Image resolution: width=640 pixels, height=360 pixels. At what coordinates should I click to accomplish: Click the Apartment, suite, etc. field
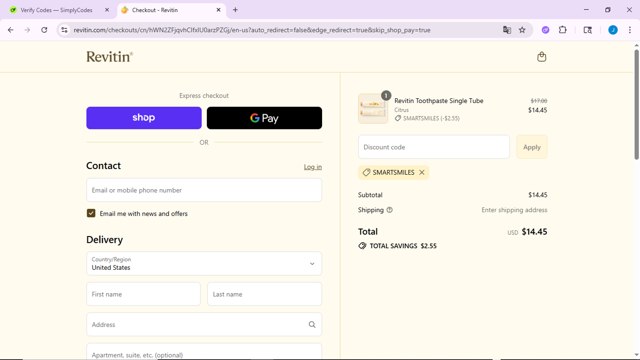204,352
